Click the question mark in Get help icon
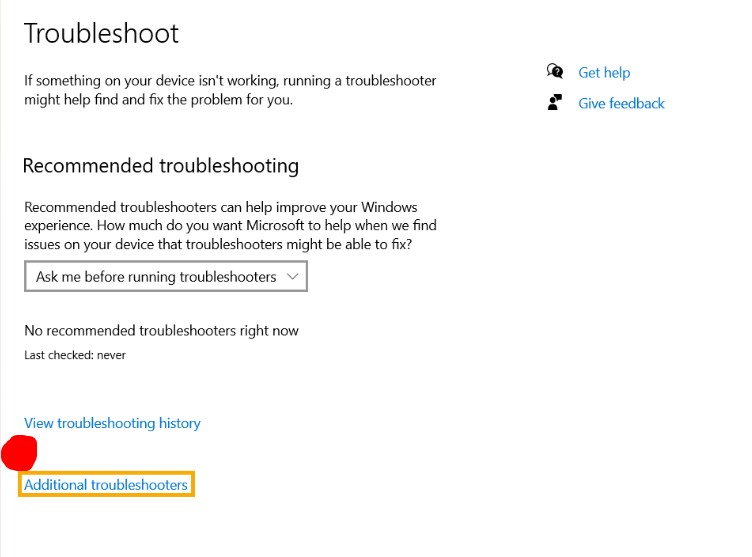752x557 pixels. point(557,72)
